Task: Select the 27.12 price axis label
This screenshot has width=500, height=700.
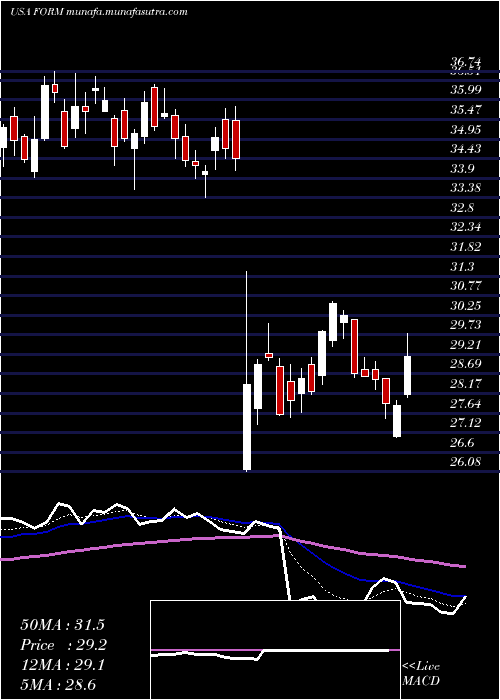Action: (466, 423)
